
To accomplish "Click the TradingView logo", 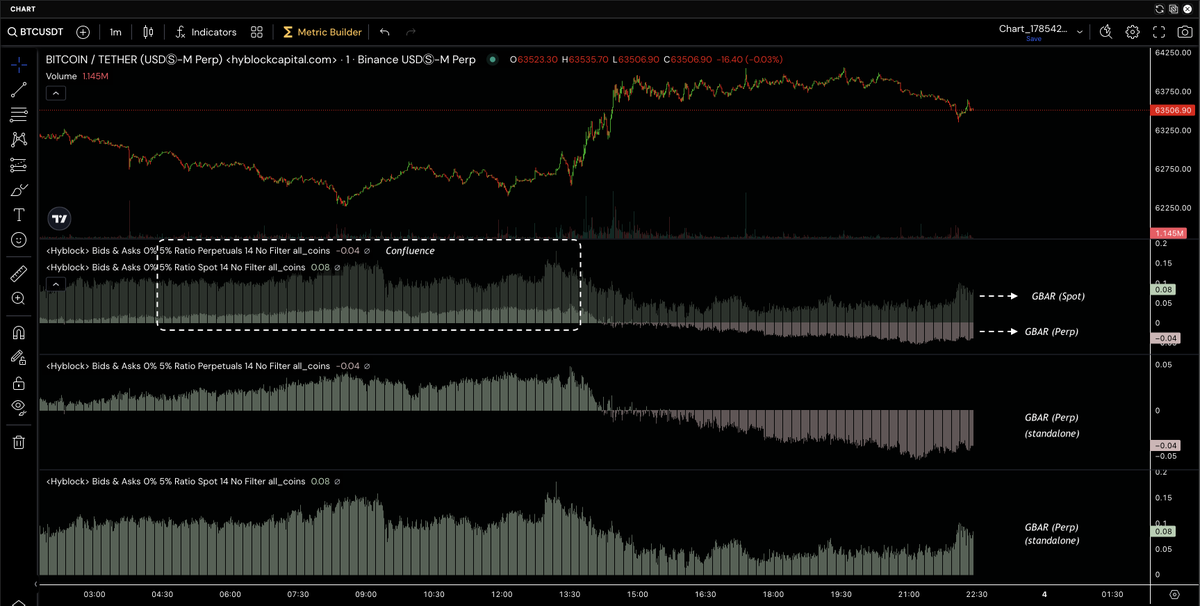I will click(60, 218).
